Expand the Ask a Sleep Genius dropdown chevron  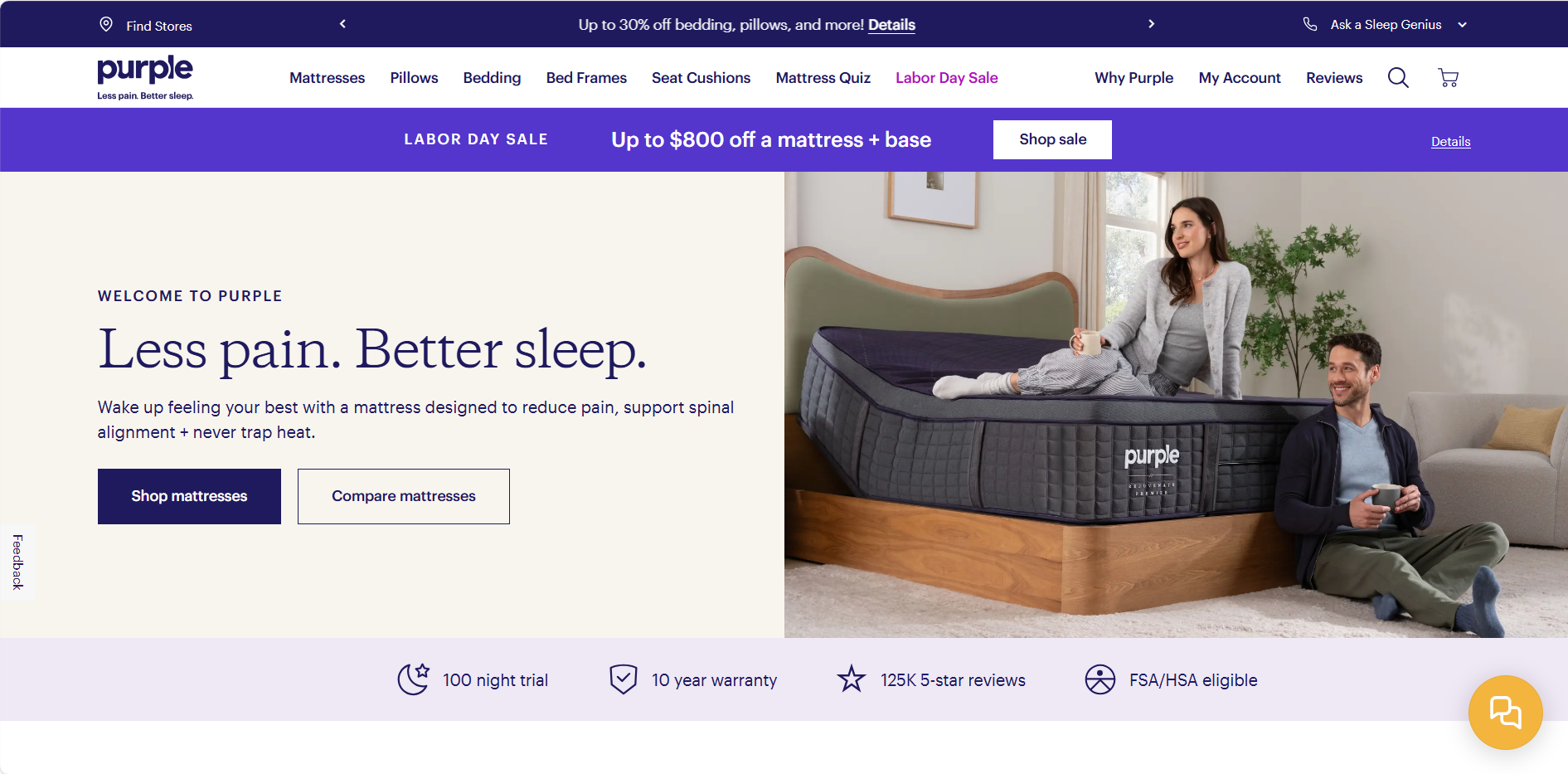click(x=1463, y=25)
